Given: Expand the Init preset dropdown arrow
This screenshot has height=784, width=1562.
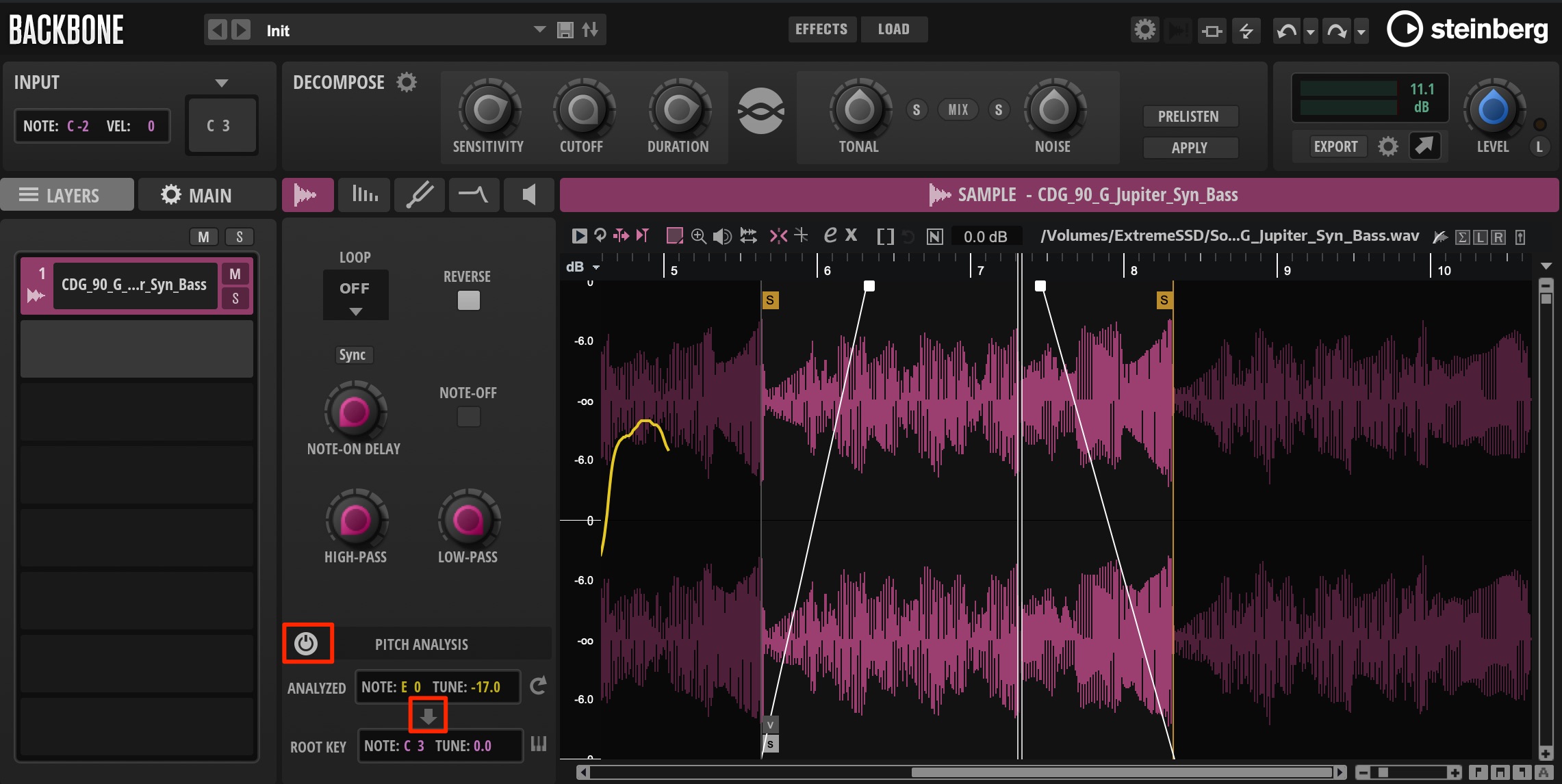Looking at the screenshot, I should [x=540, y=29].
